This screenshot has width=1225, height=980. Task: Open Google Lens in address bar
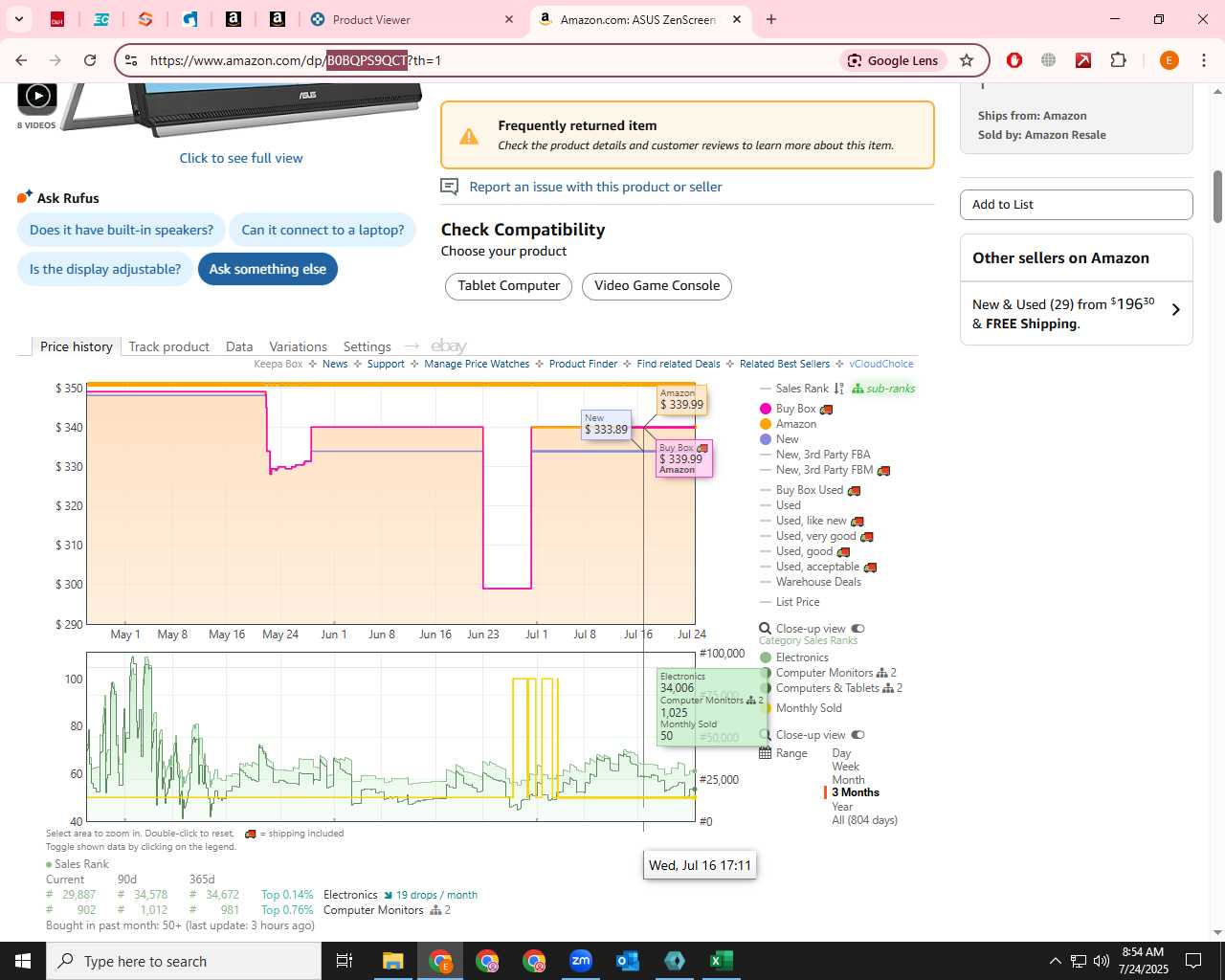coord(893,60)
